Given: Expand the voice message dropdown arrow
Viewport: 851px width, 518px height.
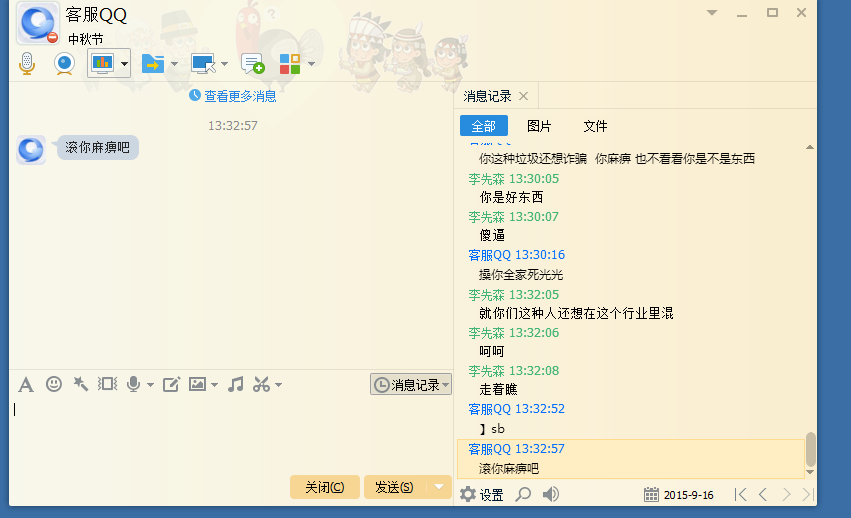Looking at the screenshot, I should tap(150, 385).
